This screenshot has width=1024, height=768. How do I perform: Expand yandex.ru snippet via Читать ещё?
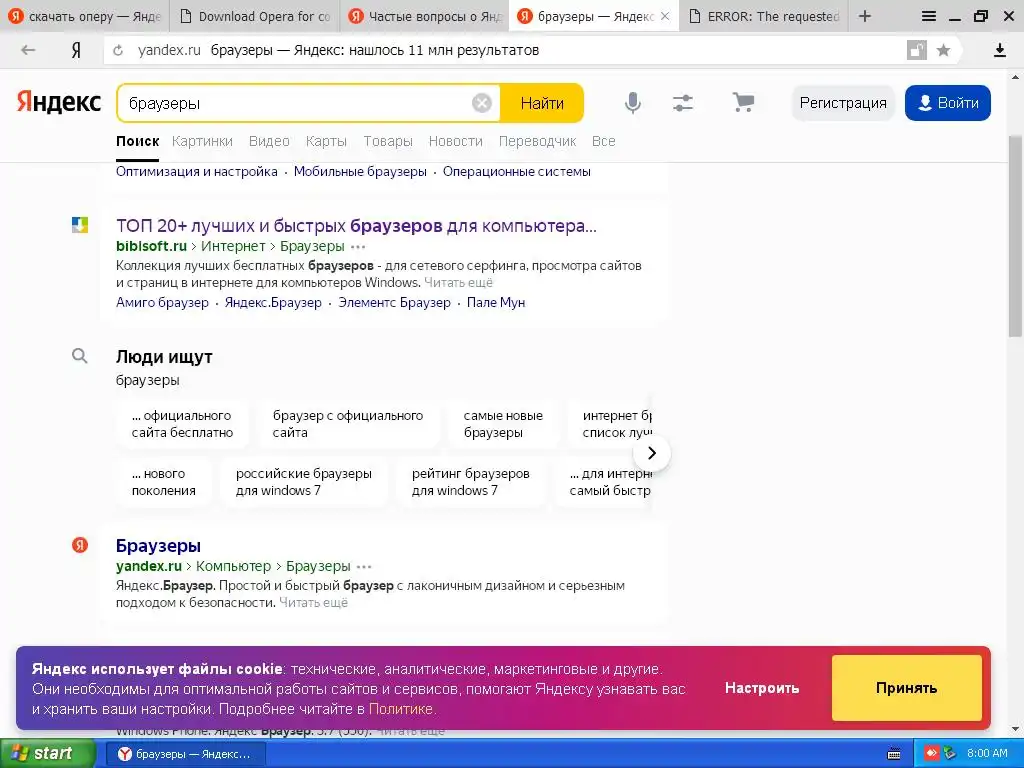313,603
